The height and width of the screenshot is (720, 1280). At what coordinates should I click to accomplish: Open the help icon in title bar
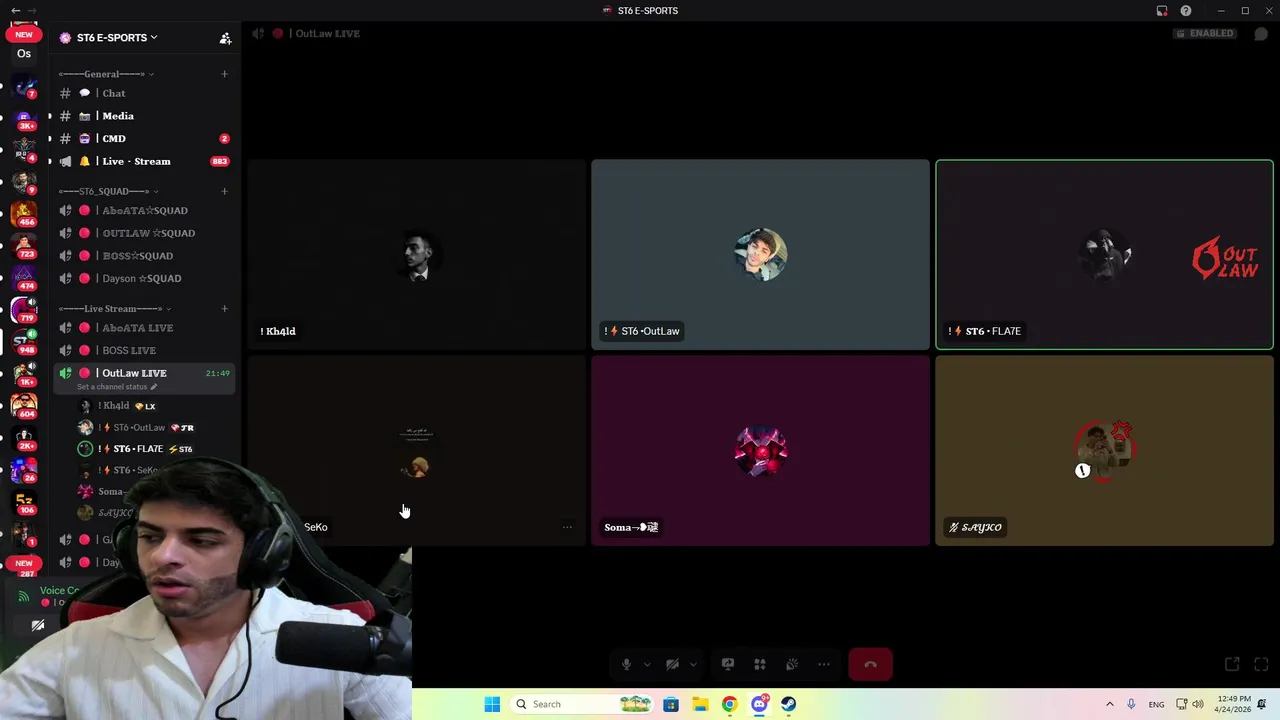click(x=1186, y=11)
